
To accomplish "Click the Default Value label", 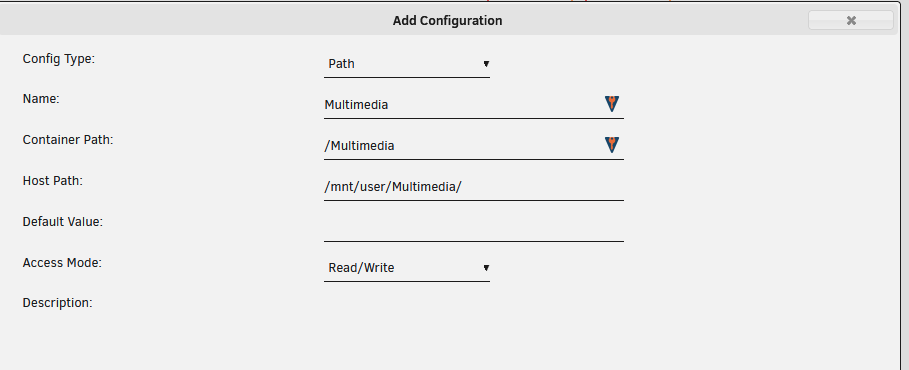I will 63,222.
